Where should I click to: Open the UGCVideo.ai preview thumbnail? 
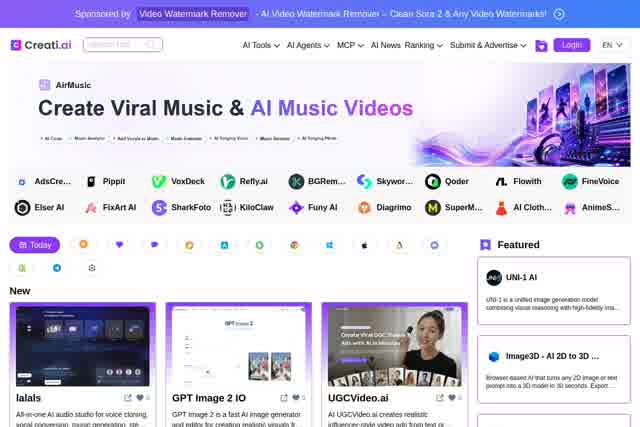[x=395, y=346]
